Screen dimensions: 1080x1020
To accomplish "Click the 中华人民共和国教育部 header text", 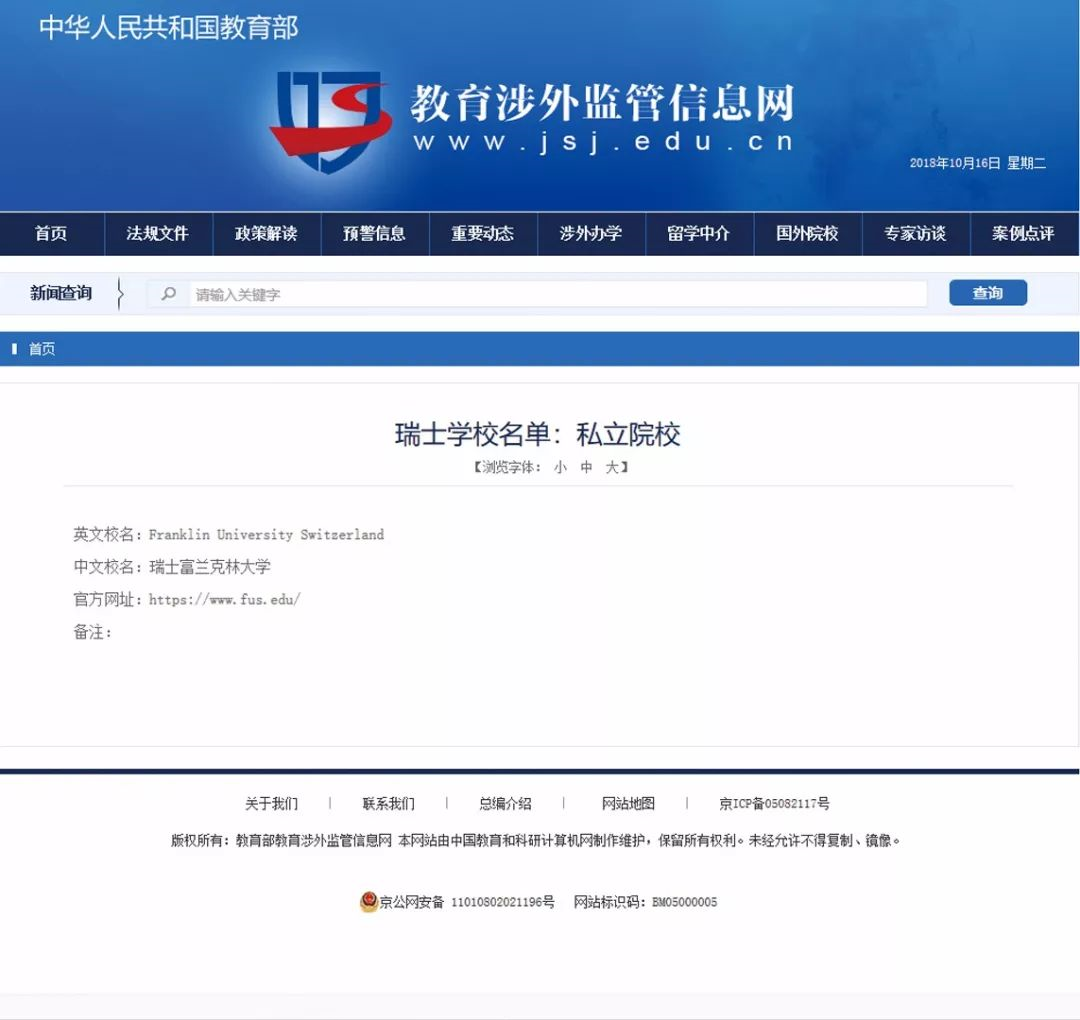I will point(169,28).
